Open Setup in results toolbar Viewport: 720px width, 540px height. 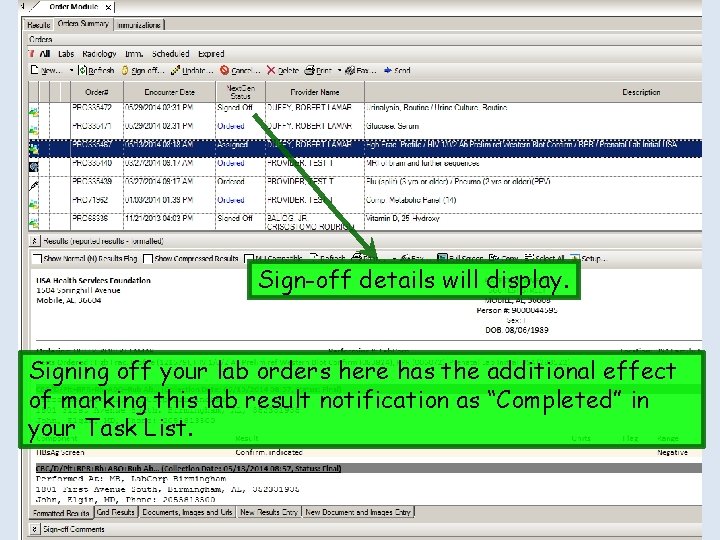click(x=587, y=258)
